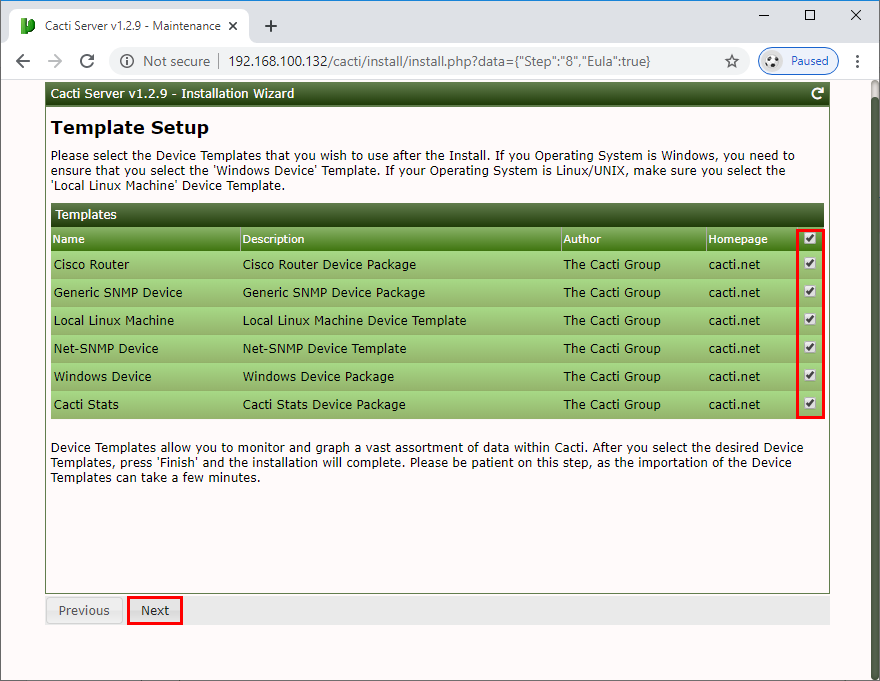Bookmark this page with the star icon

pyautogui.click(x=732, y=61)
